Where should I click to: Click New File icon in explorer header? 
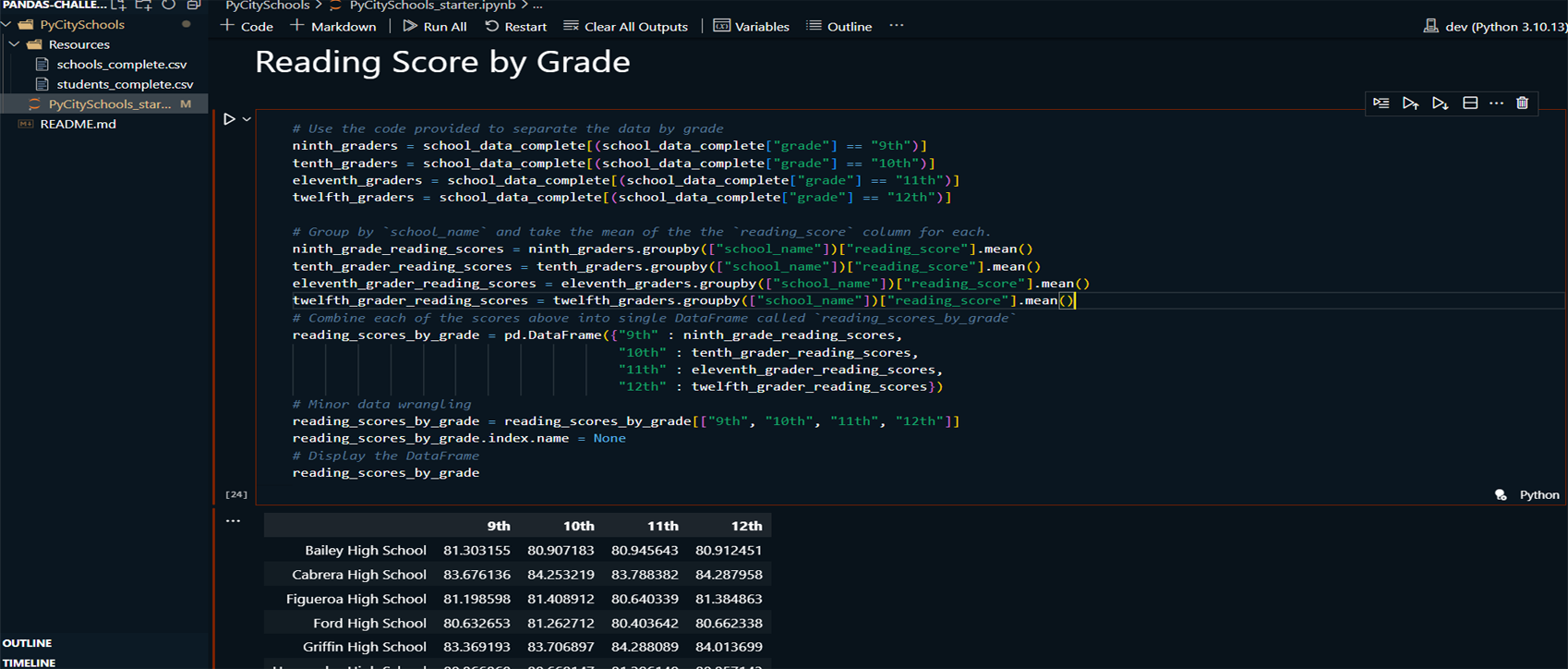(119, 6)
